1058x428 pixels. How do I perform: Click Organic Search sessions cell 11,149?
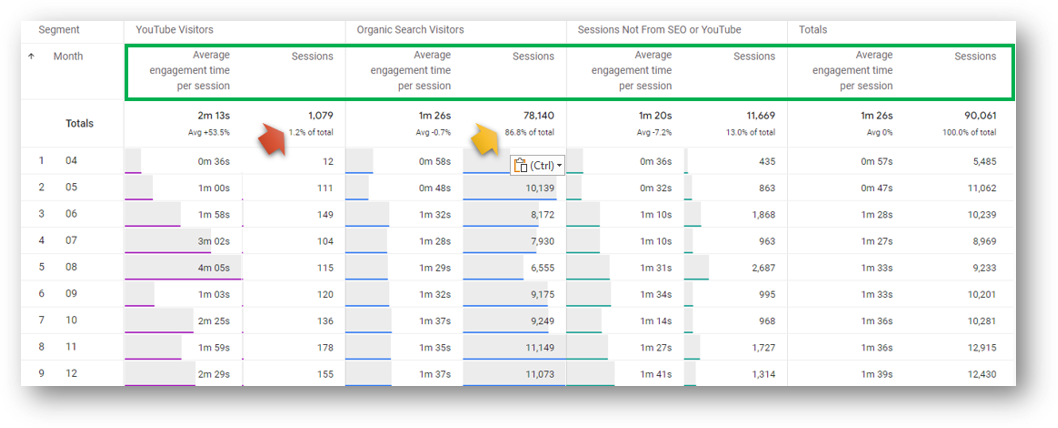tap(540, 348)
